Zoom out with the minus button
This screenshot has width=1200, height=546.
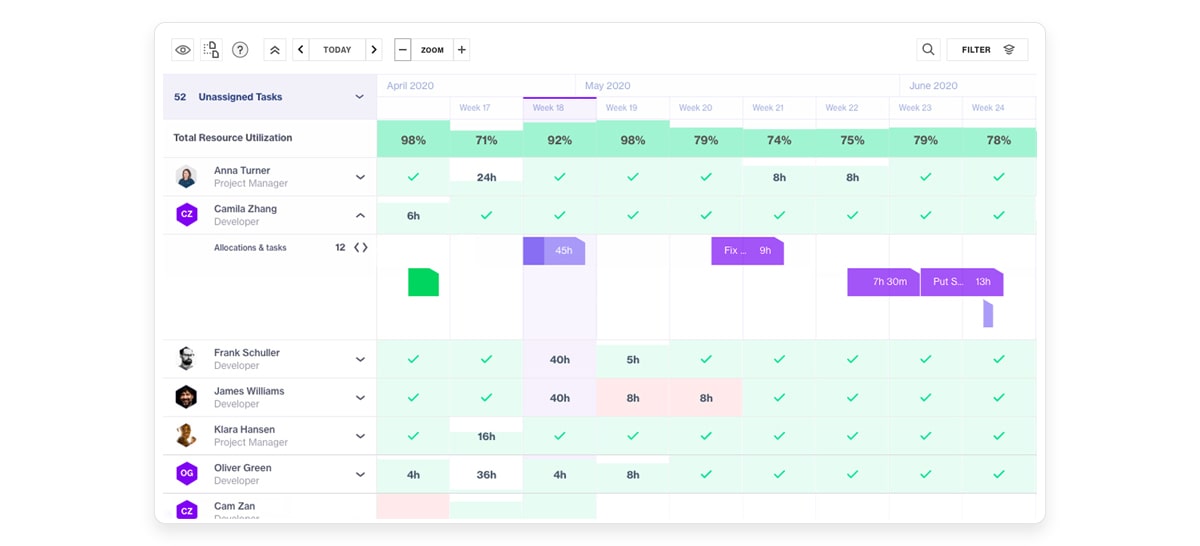[x=402, y=50]
